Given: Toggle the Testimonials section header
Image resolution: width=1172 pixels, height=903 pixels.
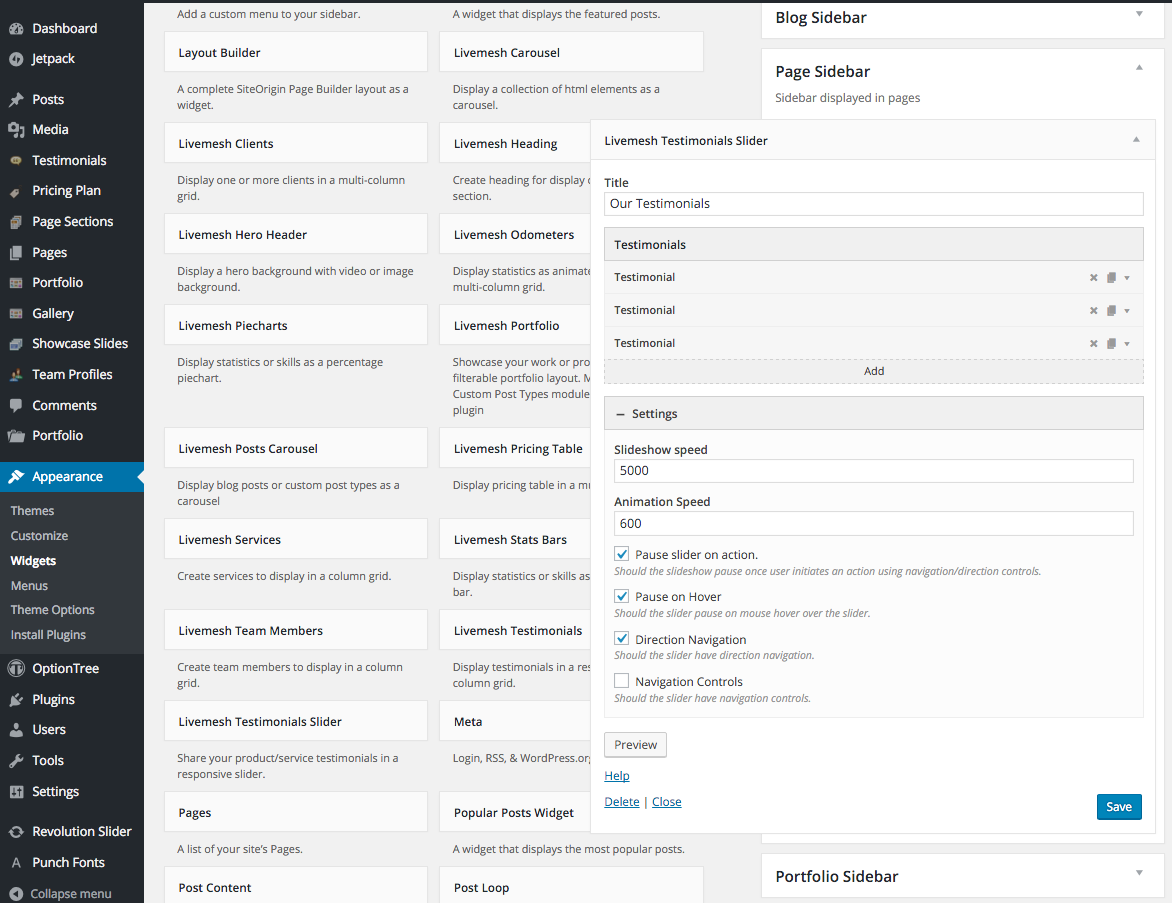Looking at the screenshot, I should [x=874, y=244].
